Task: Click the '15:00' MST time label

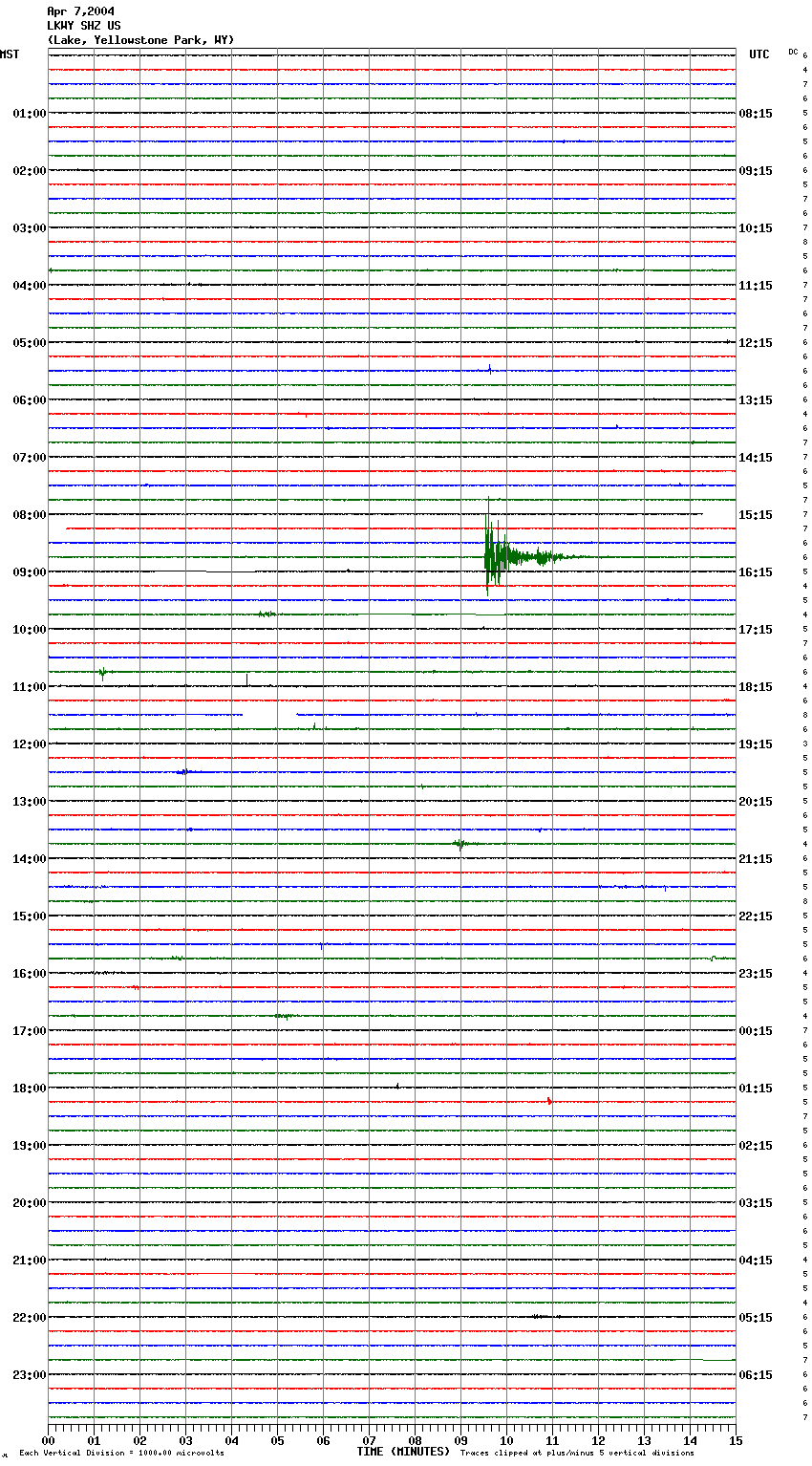Action: tap(30, 916)
